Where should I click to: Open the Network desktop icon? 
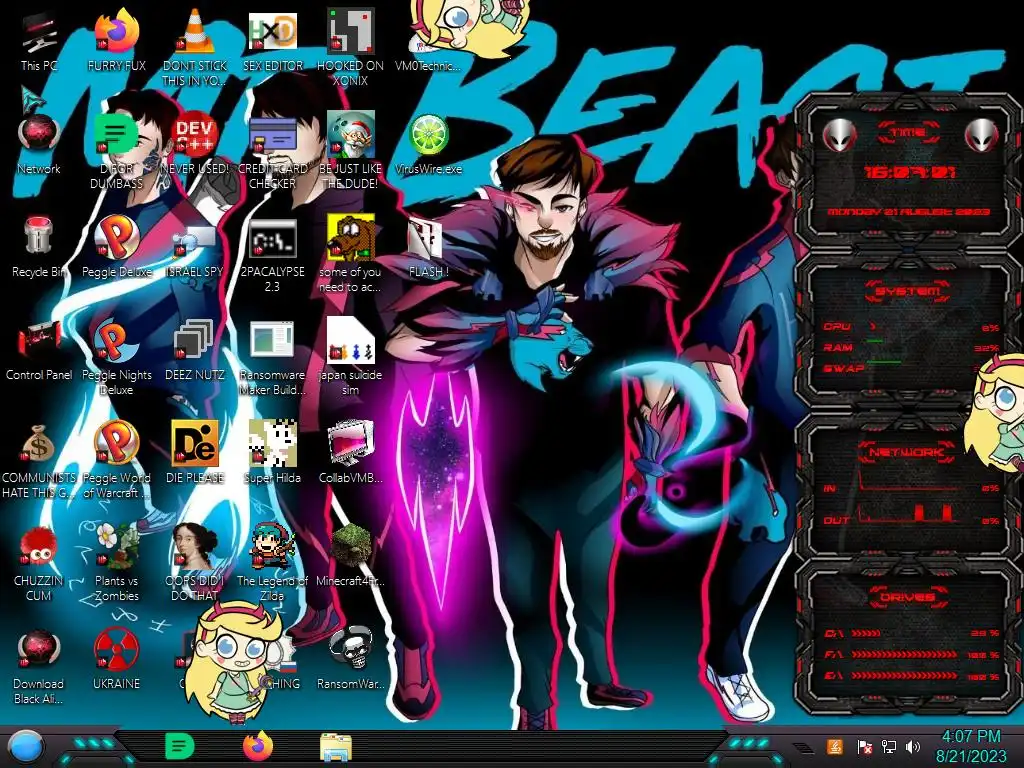coord(39,144)
